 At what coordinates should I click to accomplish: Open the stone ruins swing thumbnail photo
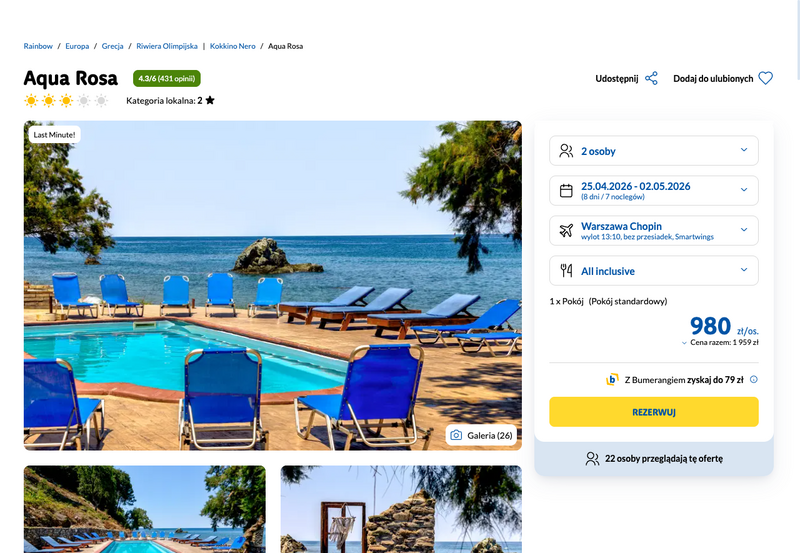pos(401,509)
